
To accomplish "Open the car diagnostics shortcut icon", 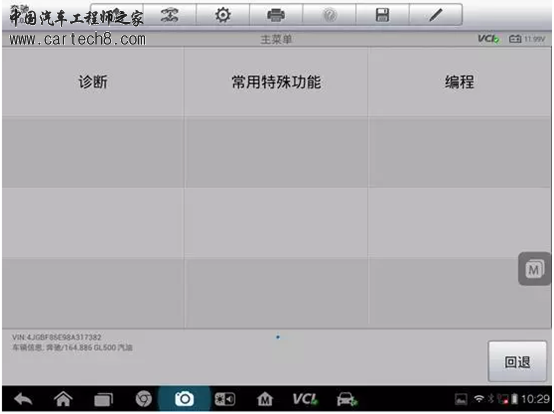I will coord(347,400).
